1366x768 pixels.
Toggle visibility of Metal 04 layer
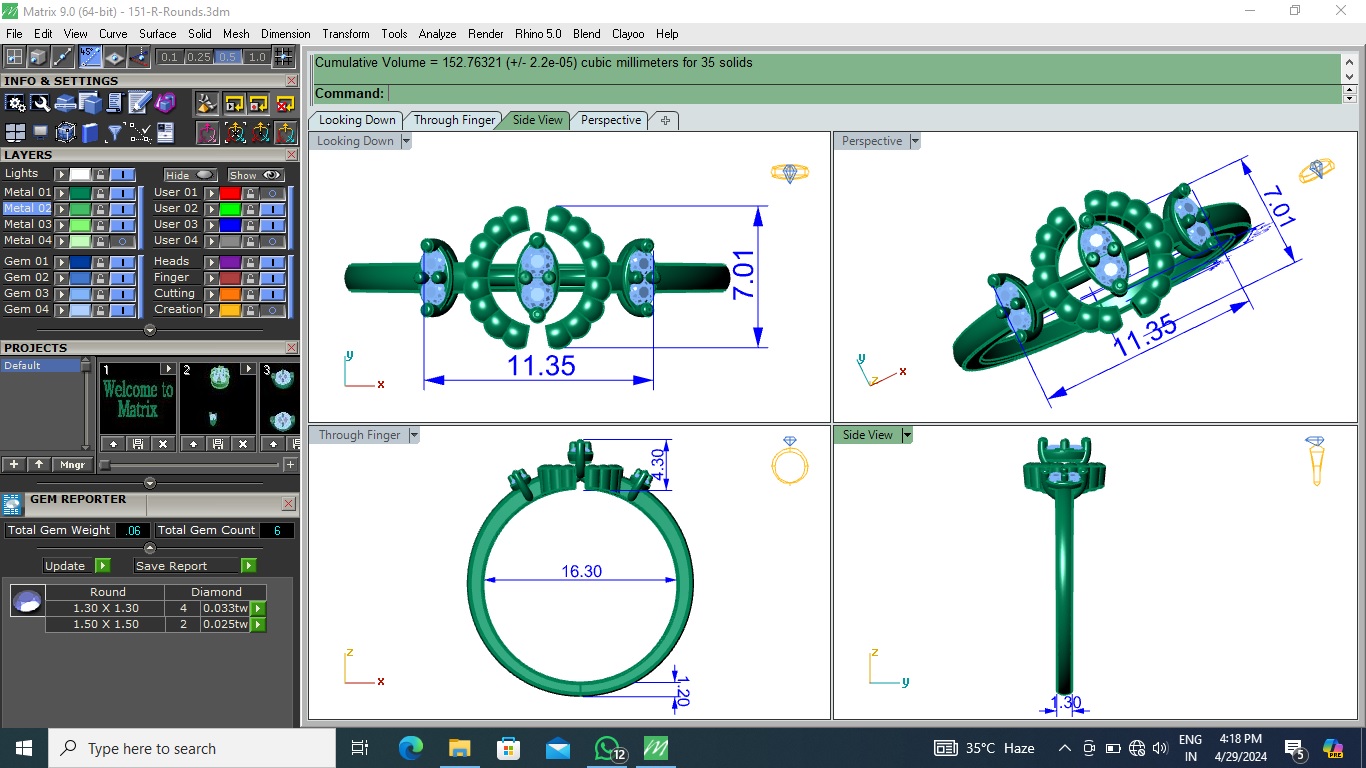point(122,241)
